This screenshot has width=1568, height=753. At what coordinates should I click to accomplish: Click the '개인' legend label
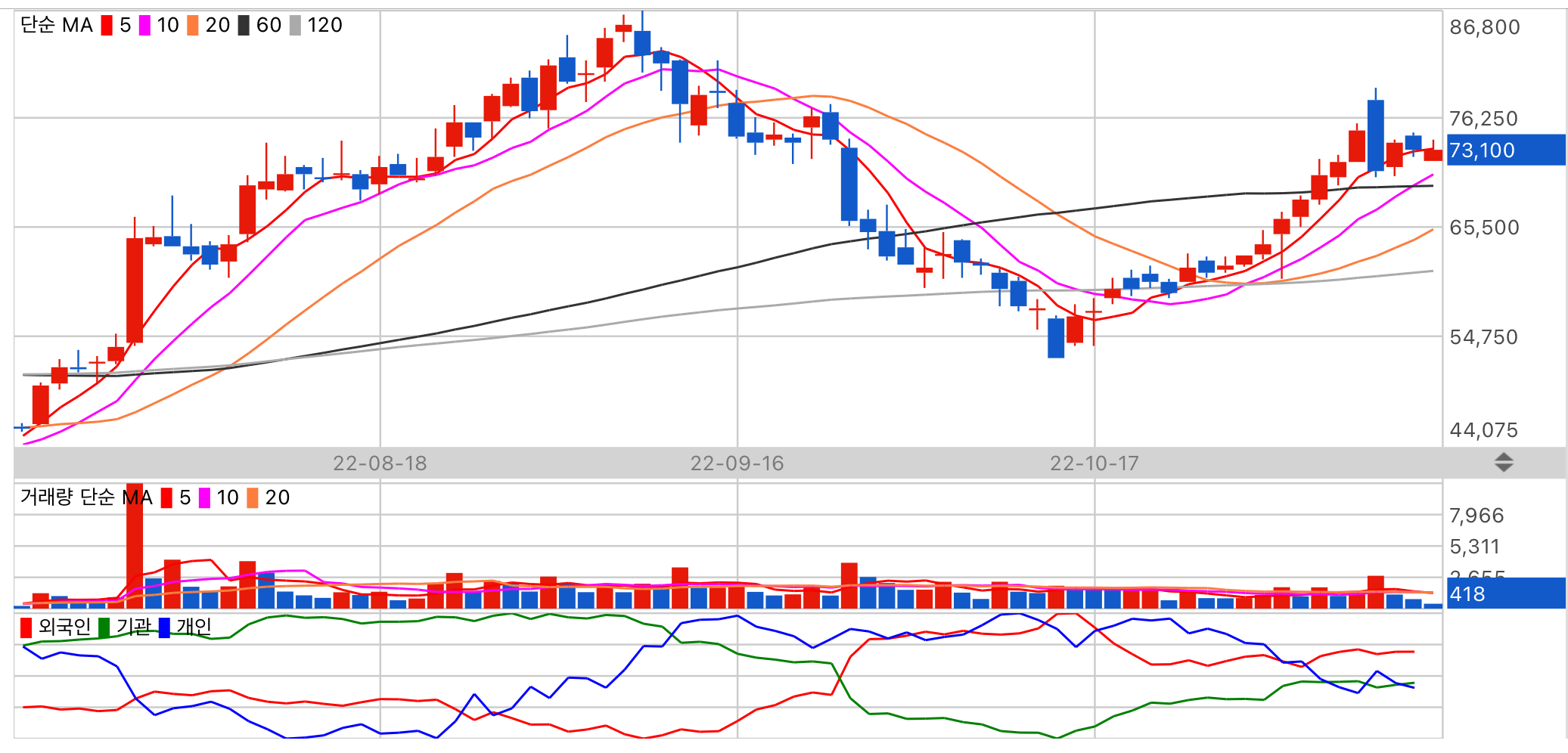194,627
